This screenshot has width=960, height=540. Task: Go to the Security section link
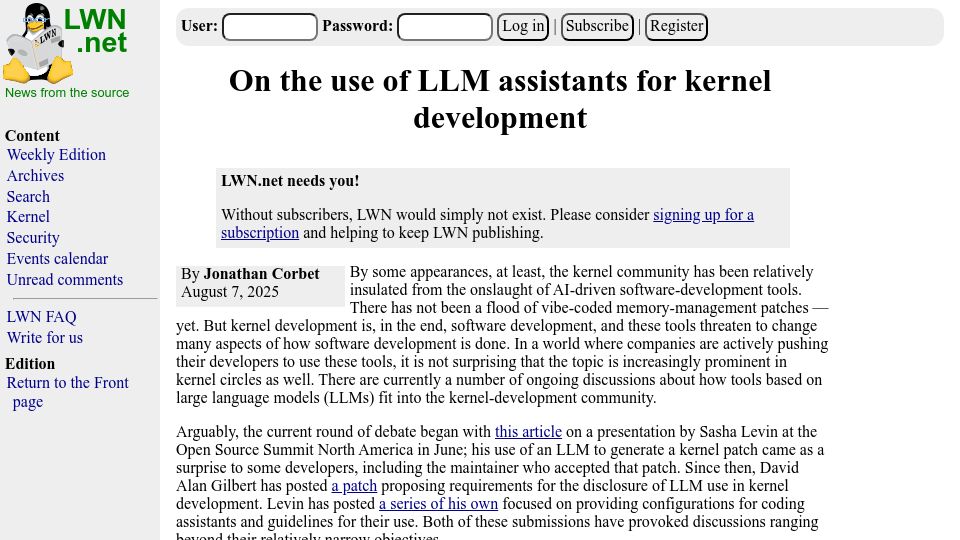click(x=33, y=238)
